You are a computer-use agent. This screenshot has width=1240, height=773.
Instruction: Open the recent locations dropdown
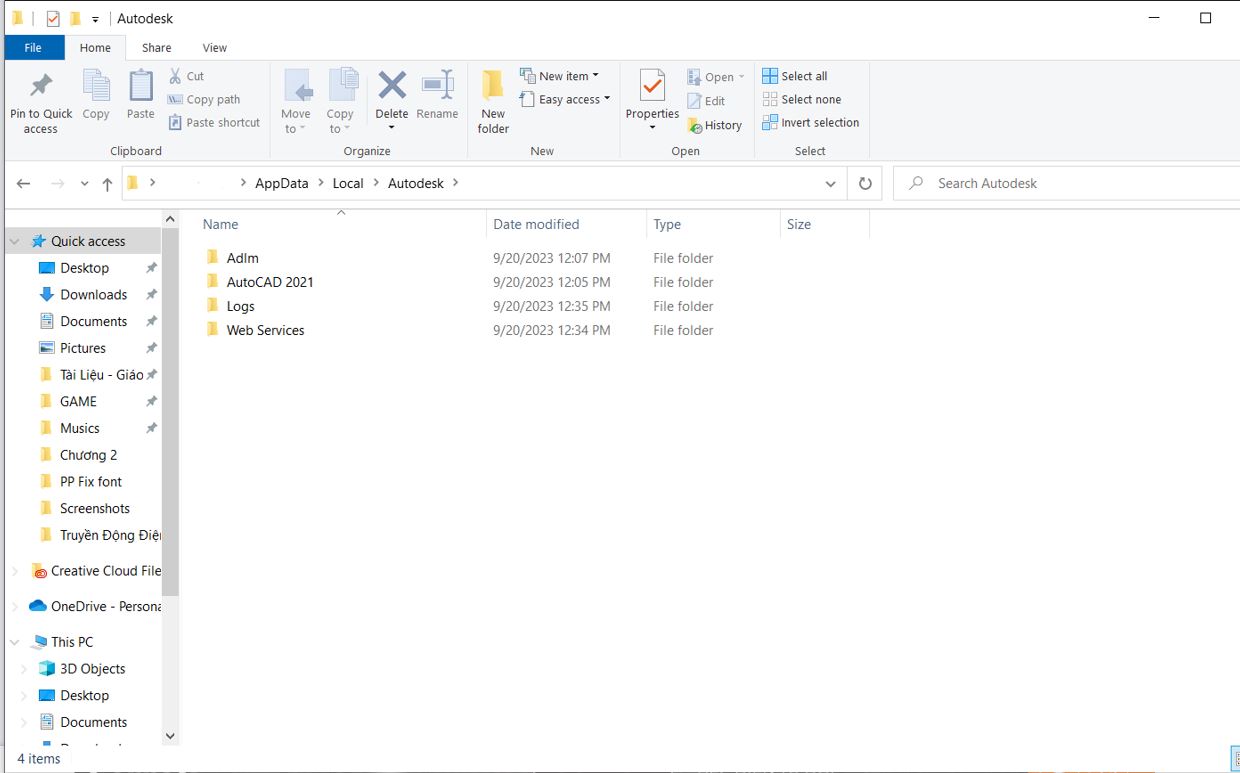84,184
